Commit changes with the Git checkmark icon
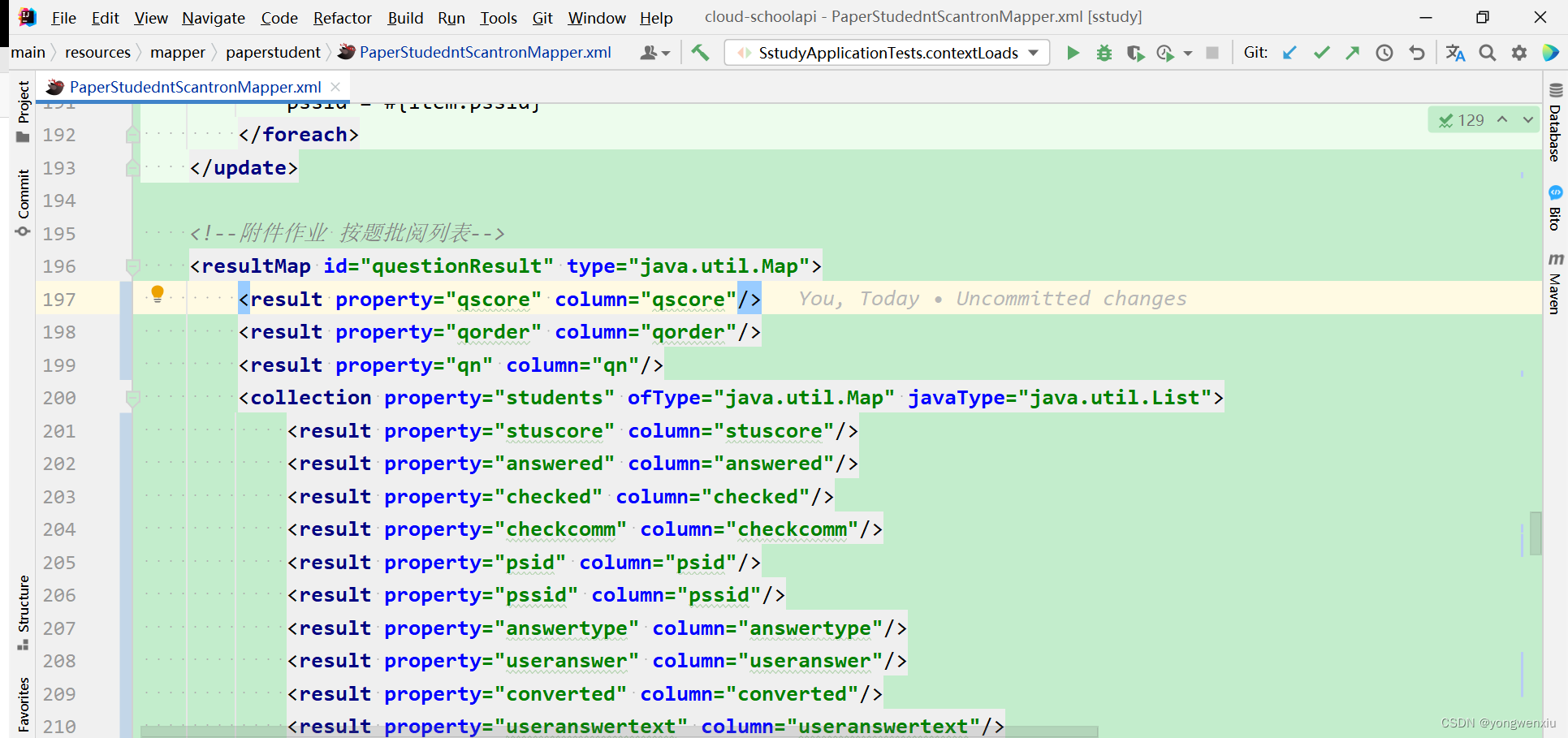 [1321, 53]
